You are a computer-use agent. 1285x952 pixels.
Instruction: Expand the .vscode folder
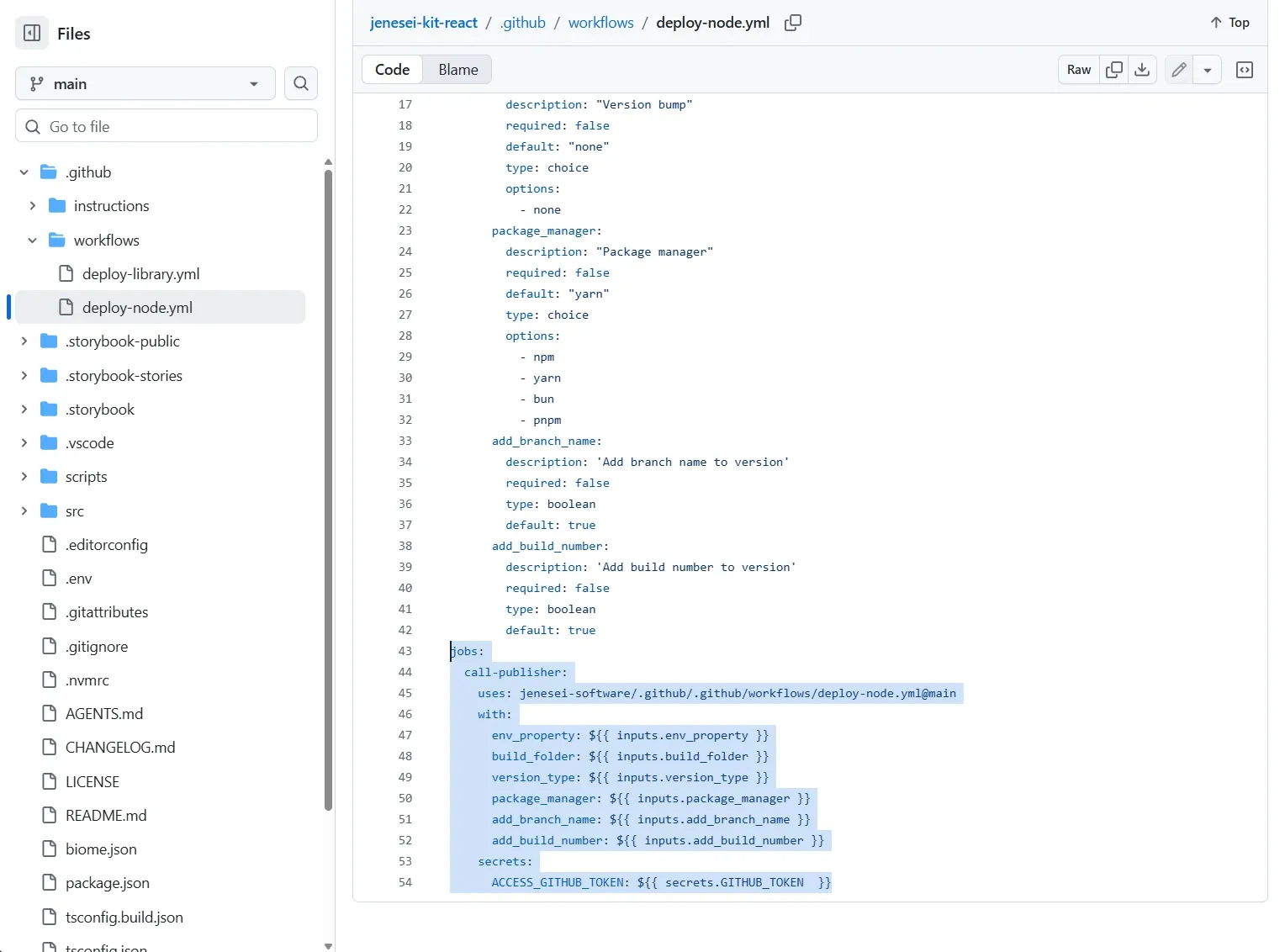(24, 443)
